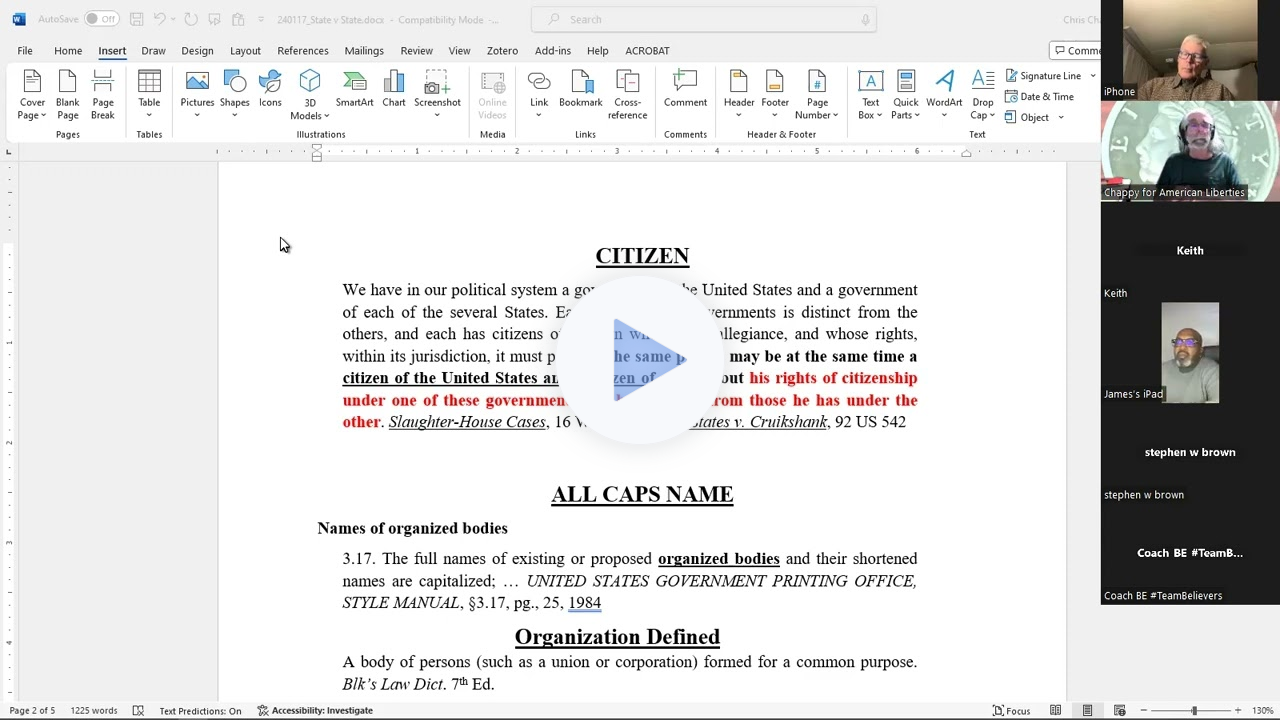Image resolution: width=1280 pixels, height=720 pixels.
Task: Add a Bookmark via the Links group
Action: pyautogui.click(x=580, y=92)
